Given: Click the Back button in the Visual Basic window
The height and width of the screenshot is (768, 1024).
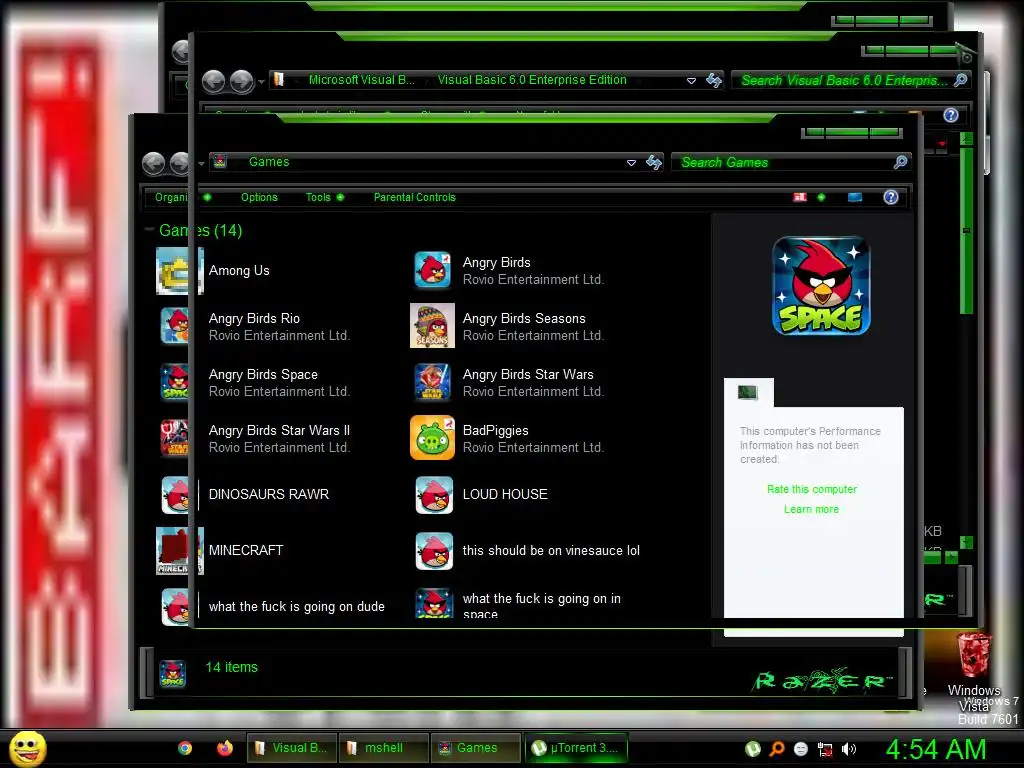Looking at the screenshot, I should coord(214,82).
